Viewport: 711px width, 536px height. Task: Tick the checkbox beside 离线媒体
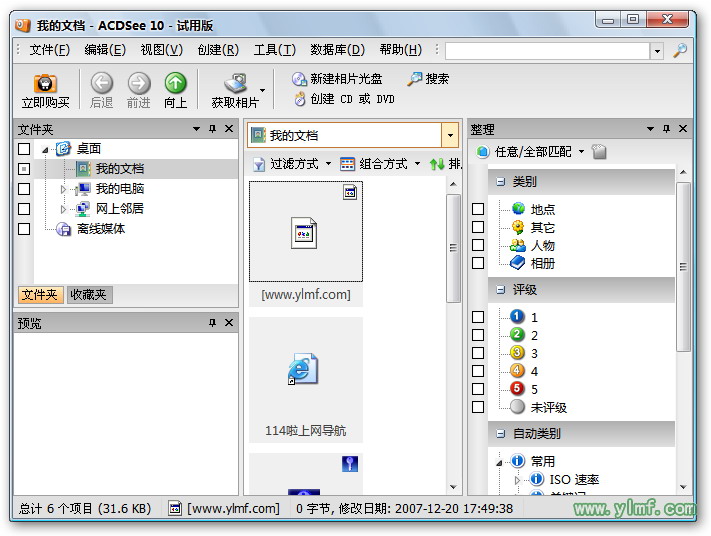[x=24, y=229]
